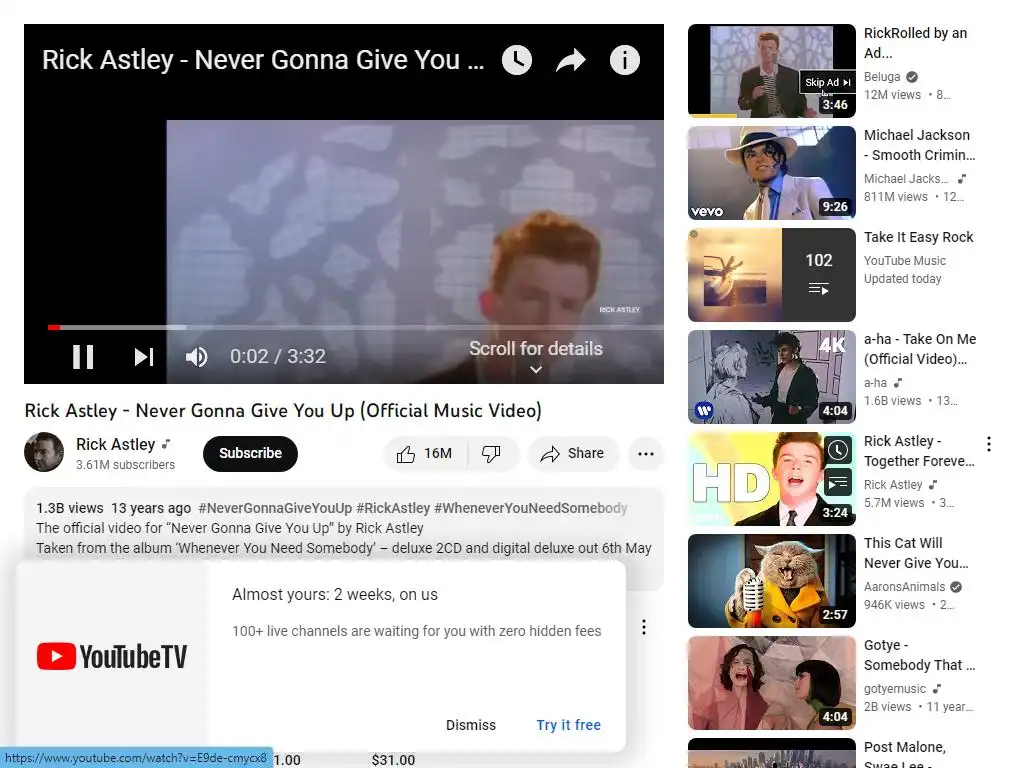Open options menu for Together Forever video
Screen dimensions: 1024x768
989,444
